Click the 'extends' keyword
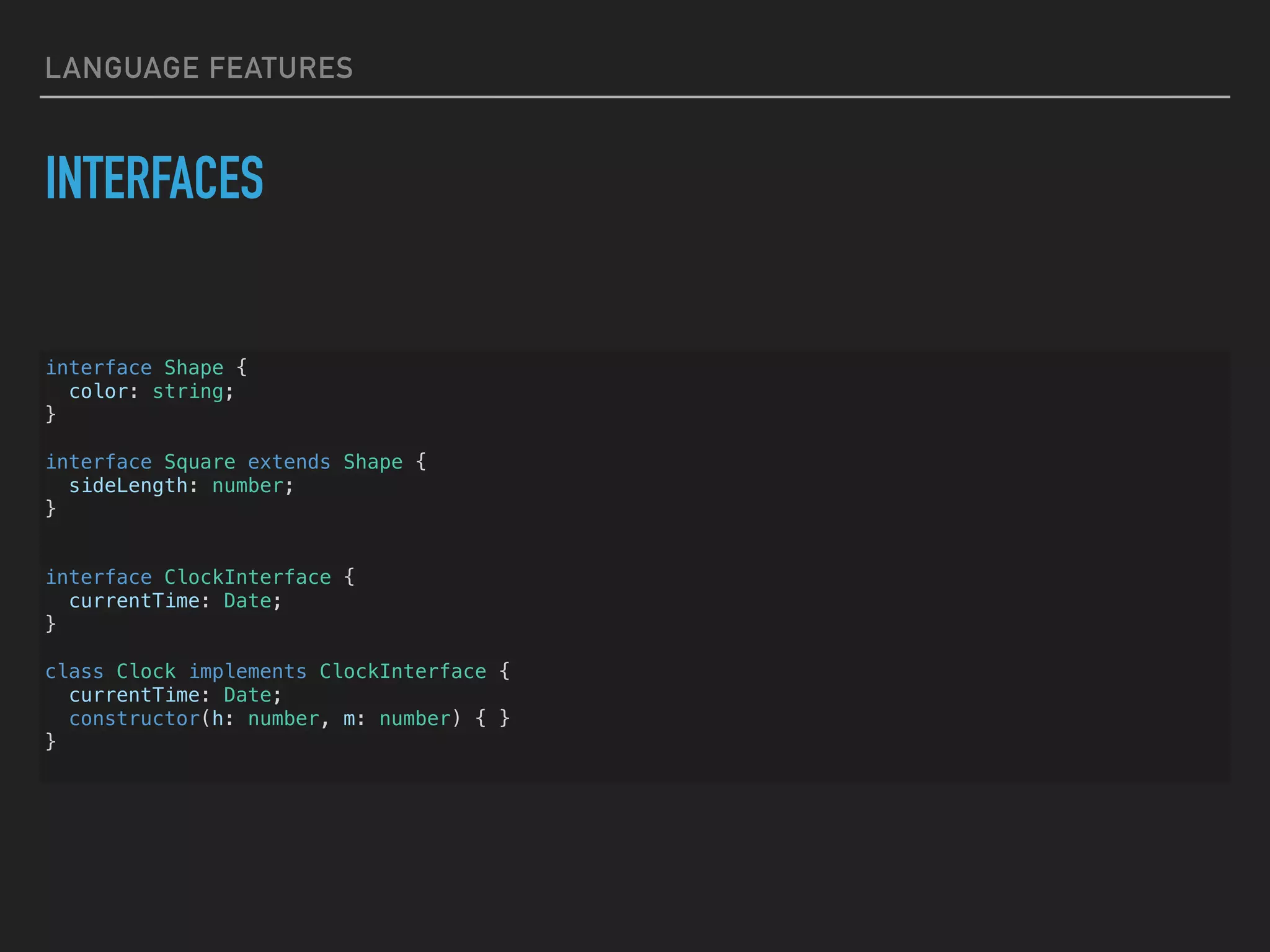 pyautogui.click(x=289, y=462)
